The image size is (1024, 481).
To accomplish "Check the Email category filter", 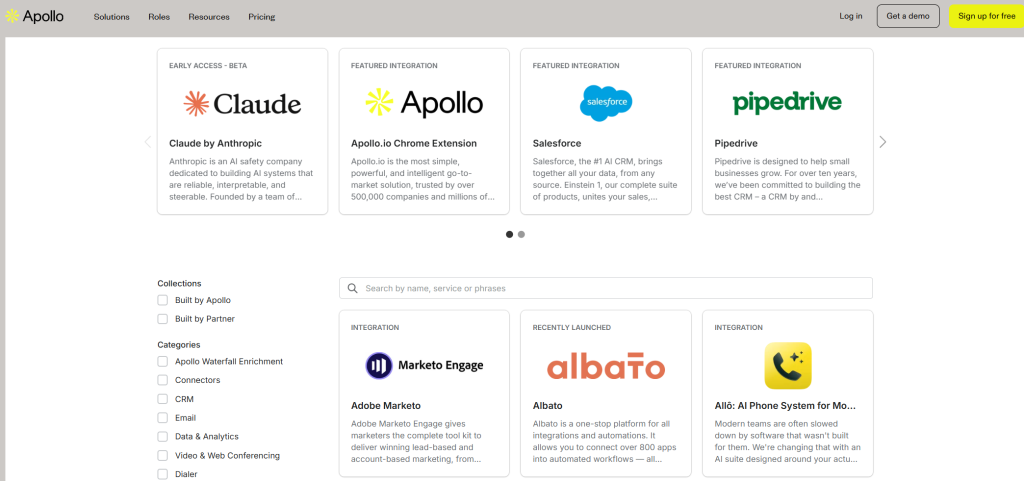I will point(163,418).
